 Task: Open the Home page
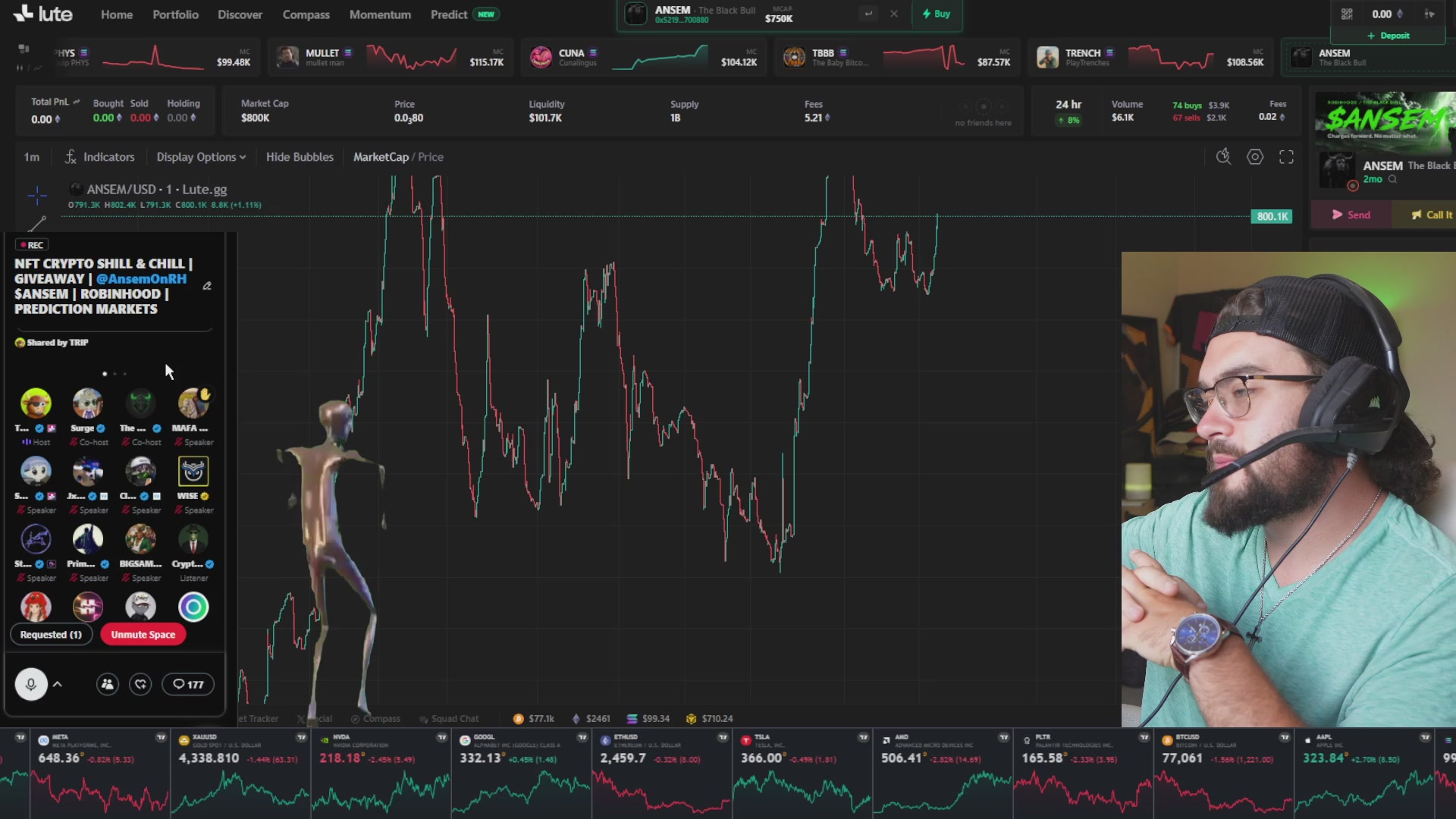pyautogui.click(x=117, y=14)
